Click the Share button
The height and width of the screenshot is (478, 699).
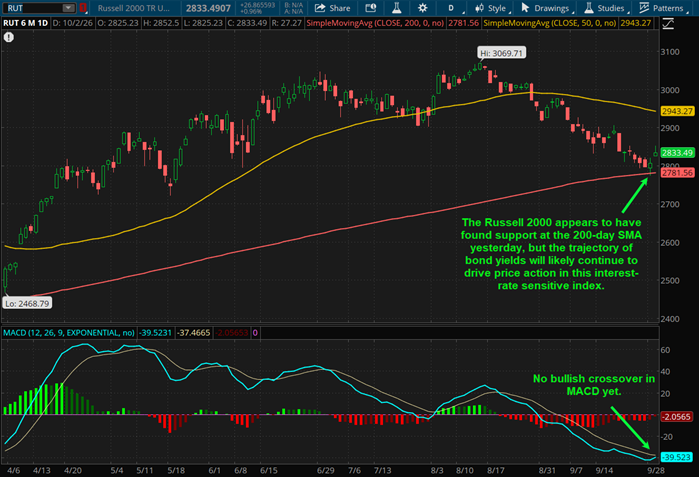click(333, 8)
